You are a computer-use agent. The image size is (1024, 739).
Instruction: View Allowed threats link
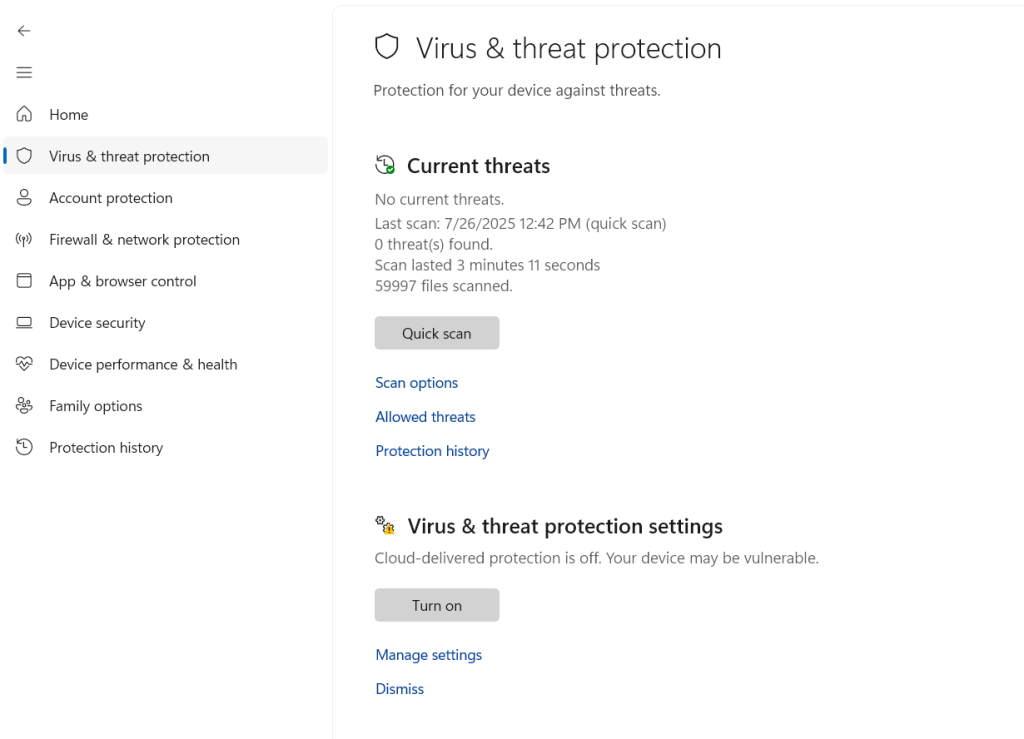click(425, 417)
